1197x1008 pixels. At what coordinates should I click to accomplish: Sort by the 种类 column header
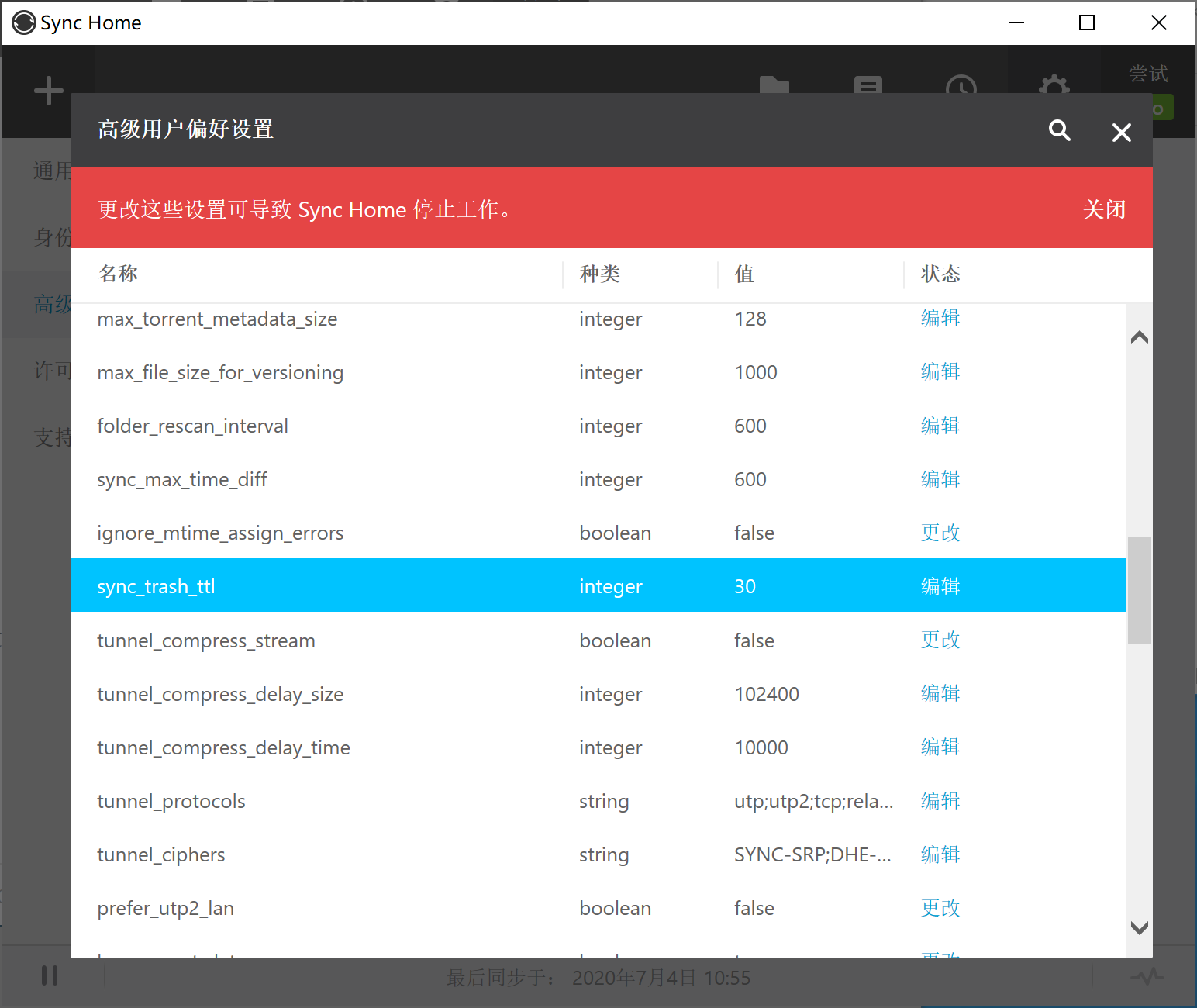(600, 274)
